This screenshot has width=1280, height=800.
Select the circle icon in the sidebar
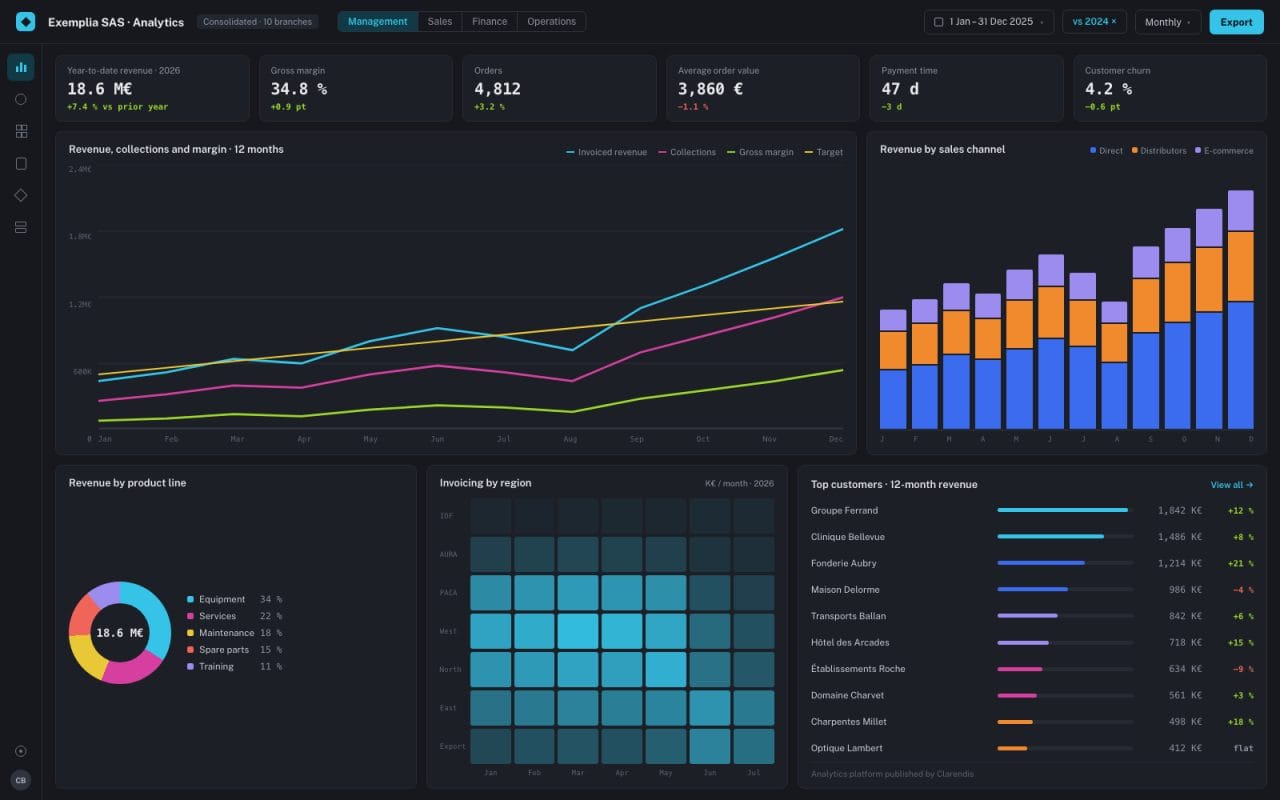pos(21,99)
